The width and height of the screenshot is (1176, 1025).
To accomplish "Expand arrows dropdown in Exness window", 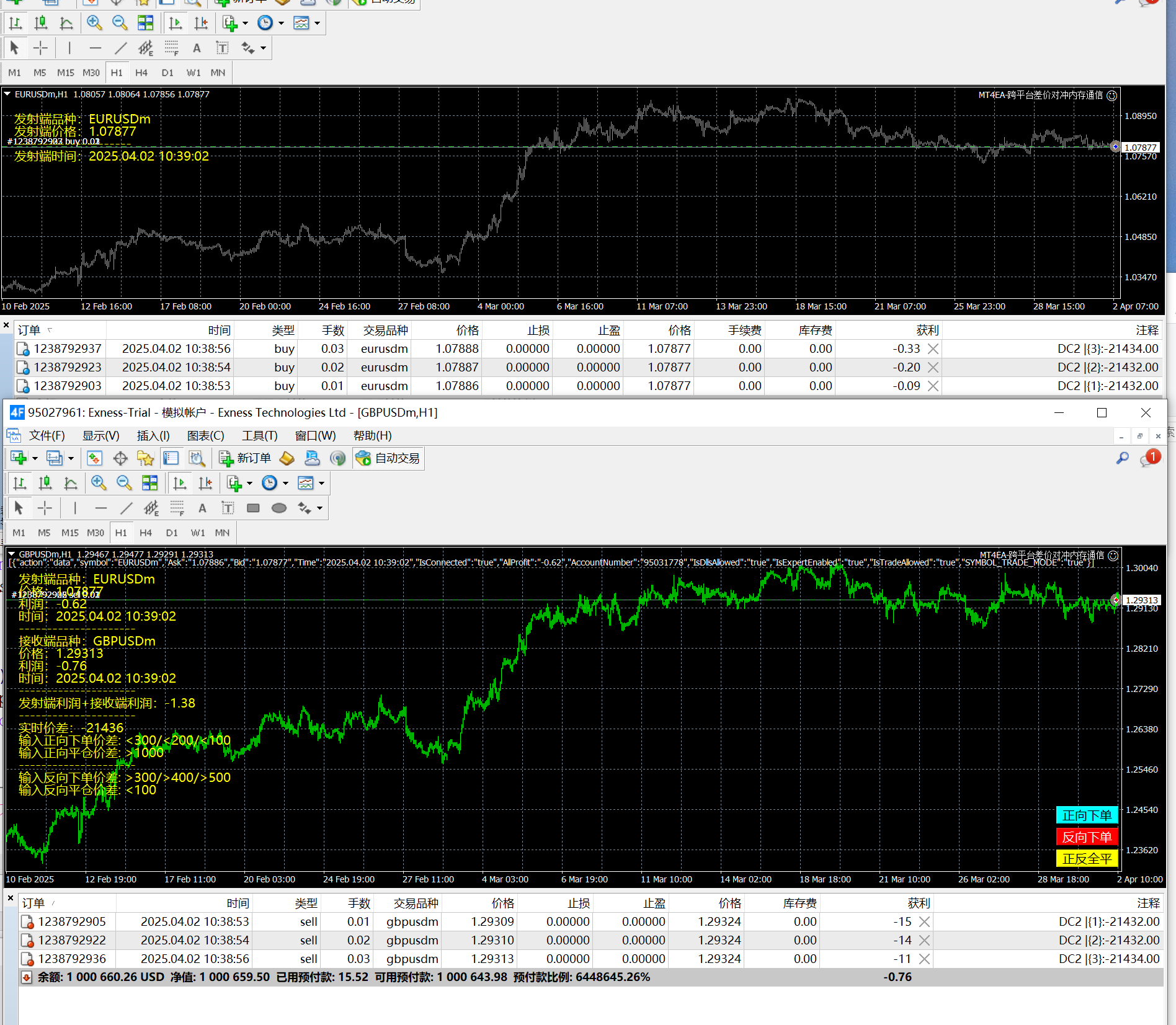I will click(319, 508).
